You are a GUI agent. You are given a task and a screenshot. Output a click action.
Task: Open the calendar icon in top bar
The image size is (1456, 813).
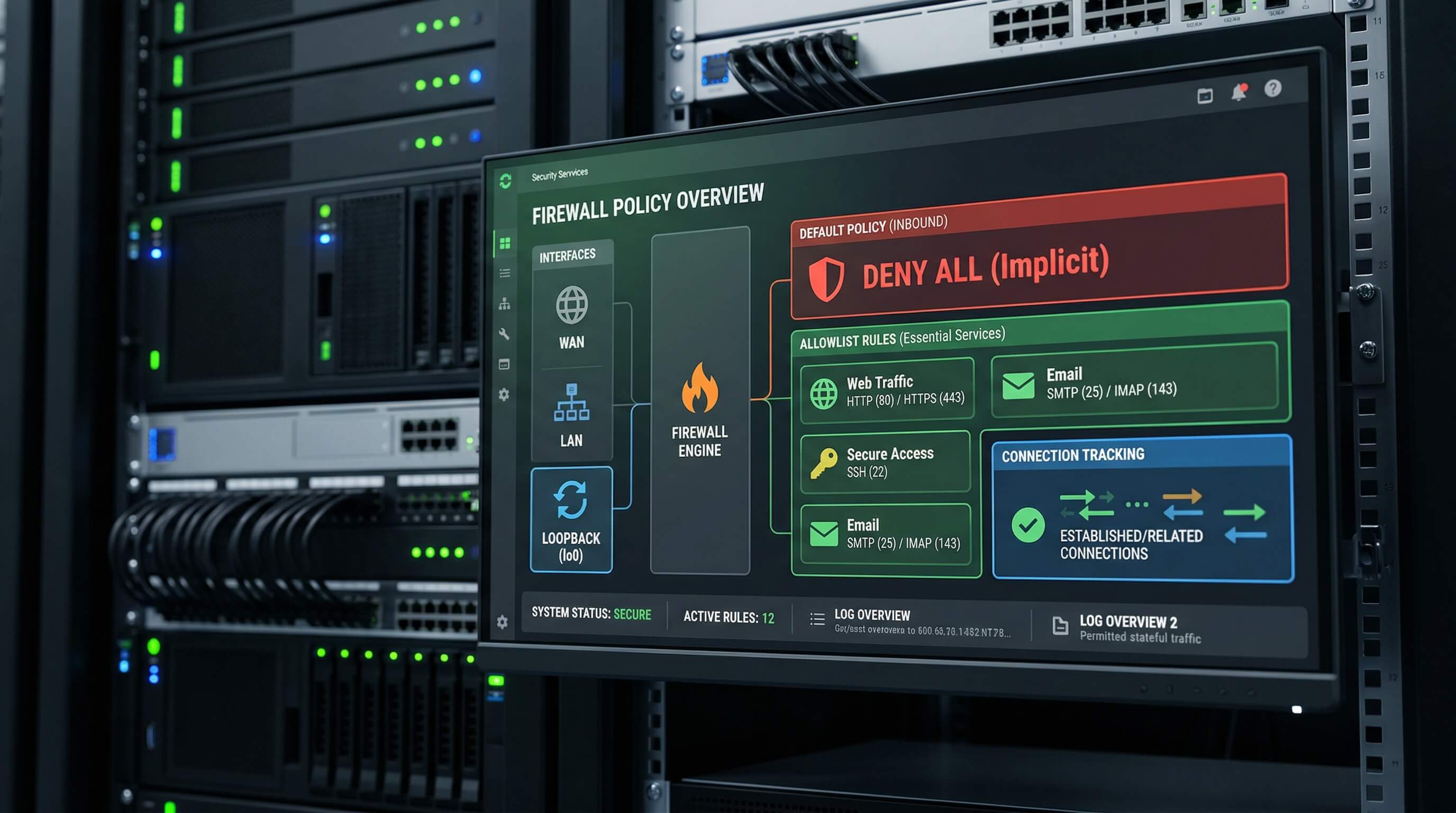[x=1205, y=96]
